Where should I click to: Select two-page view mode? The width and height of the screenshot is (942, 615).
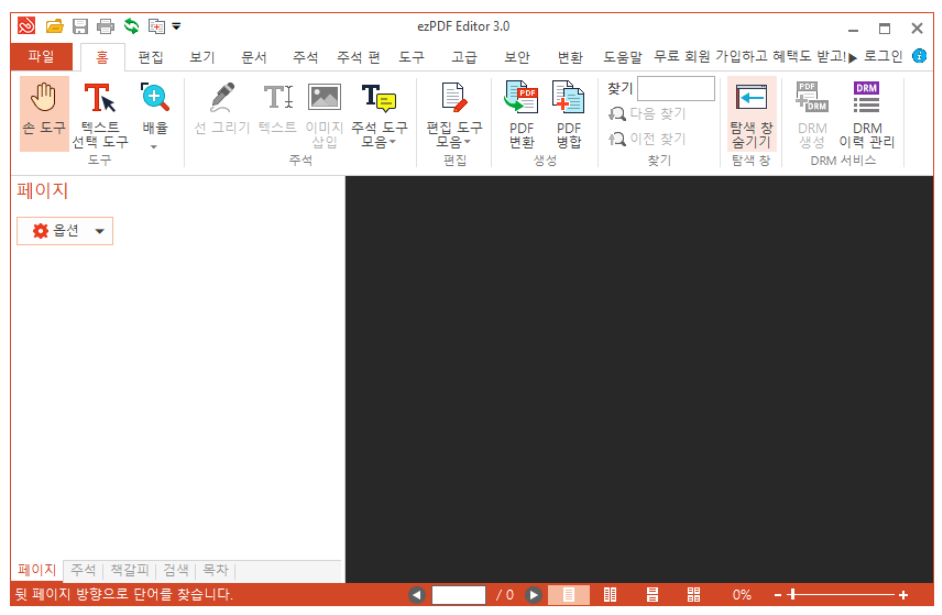tap(610, 595)
